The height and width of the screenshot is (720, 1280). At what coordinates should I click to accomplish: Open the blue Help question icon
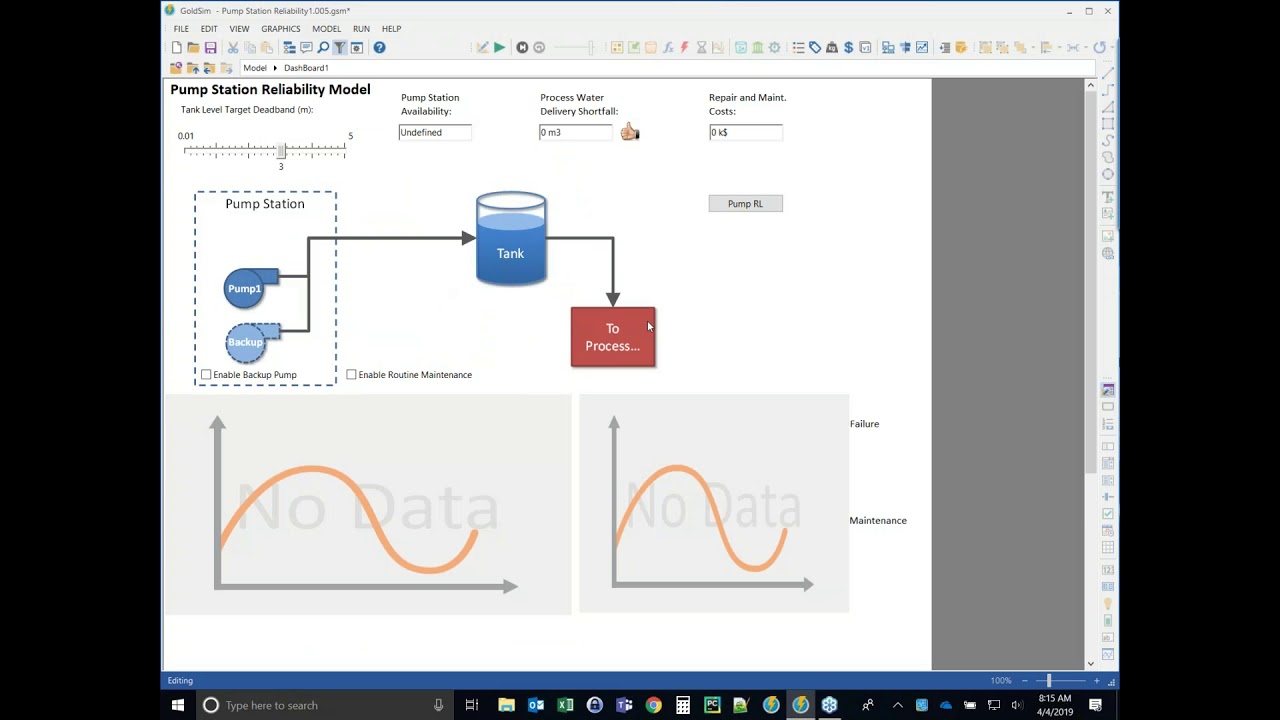tap(379, 47)
